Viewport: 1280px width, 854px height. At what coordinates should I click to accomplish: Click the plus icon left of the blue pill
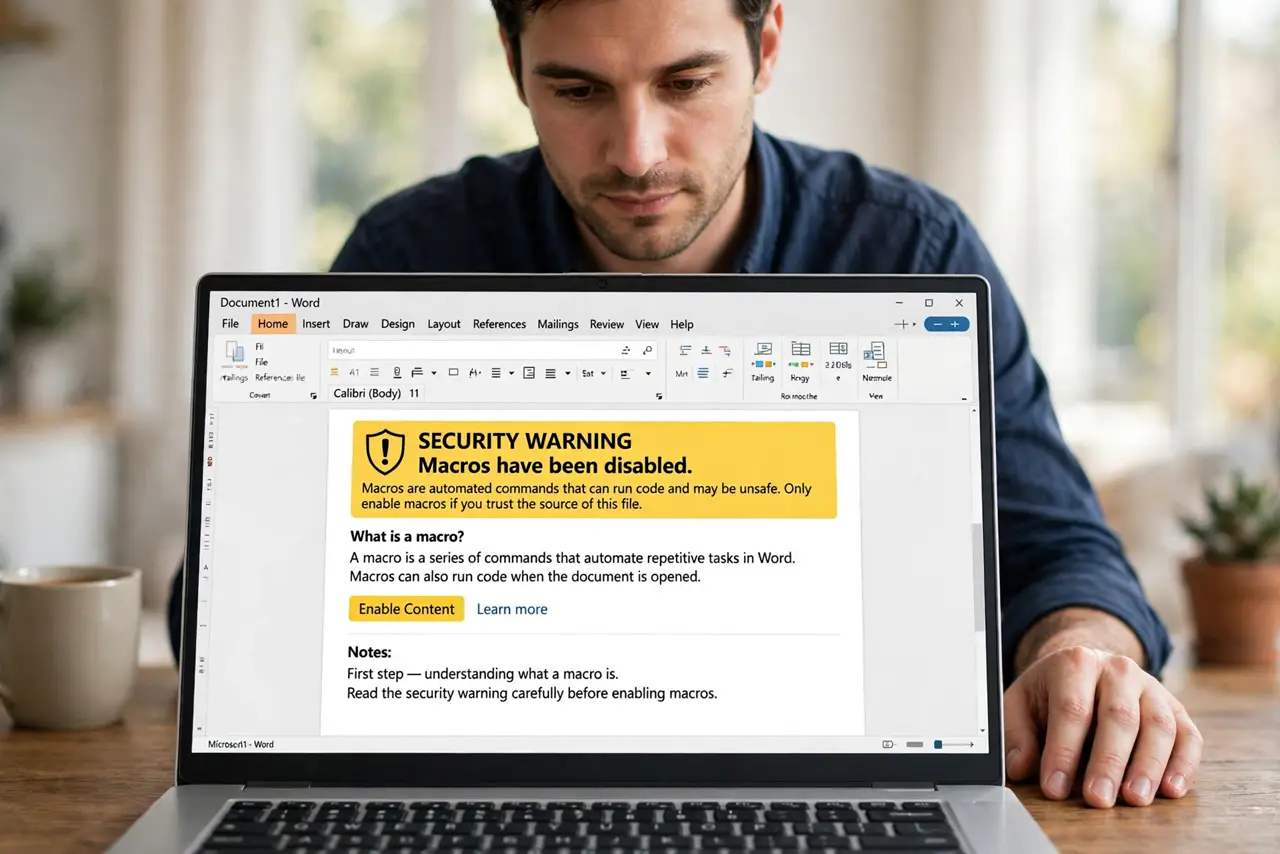[x=901, y=324]
